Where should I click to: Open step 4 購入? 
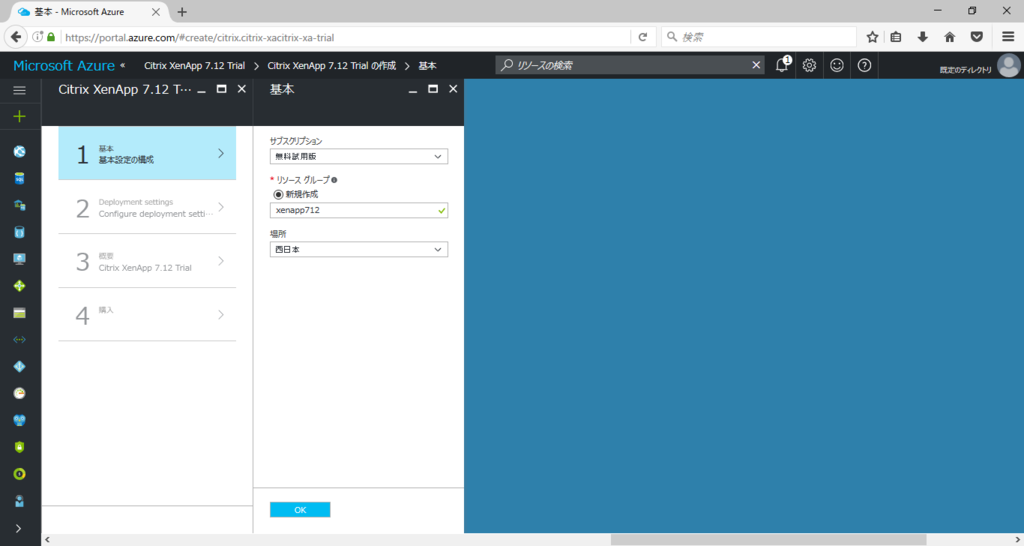click(x=147, y=315)
